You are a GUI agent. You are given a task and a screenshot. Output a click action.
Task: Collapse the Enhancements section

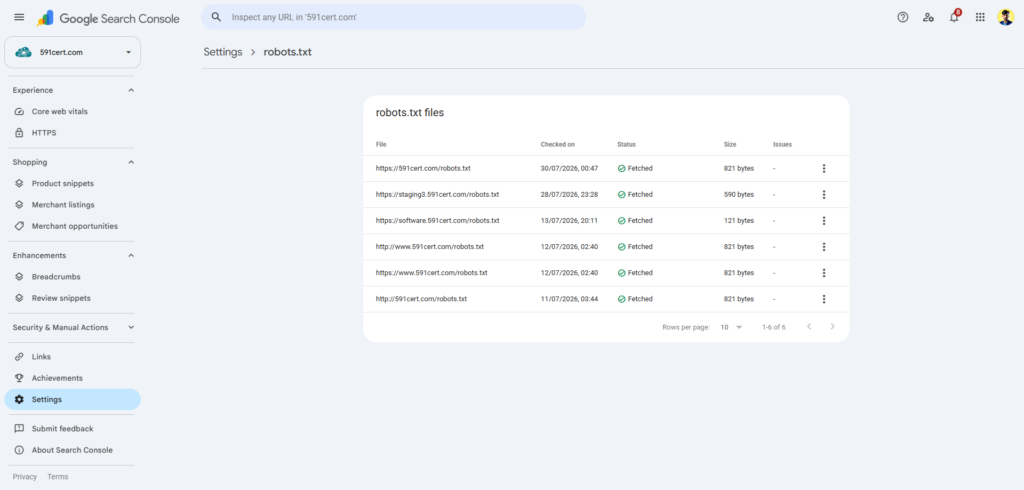tap(131, 255)
